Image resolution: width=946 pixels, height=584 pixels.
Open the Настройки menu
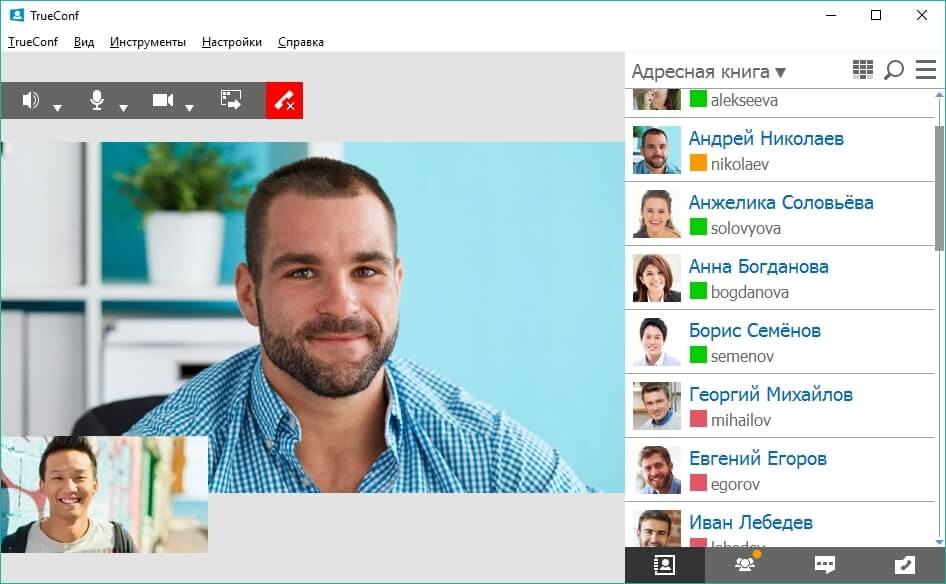[232, 42]
